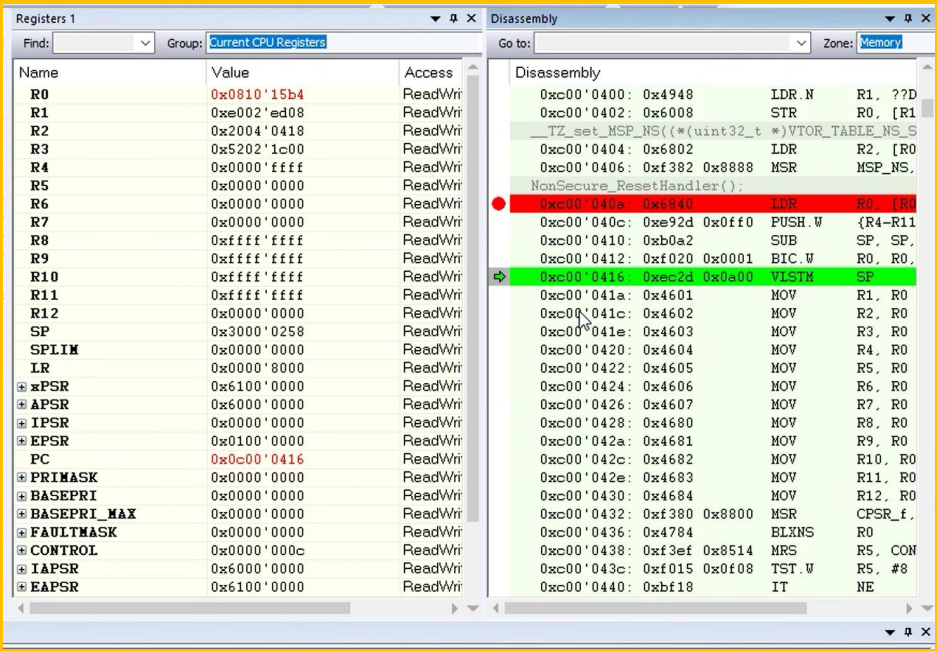937x651 pixels.
Task: Click Registers horizontal scroll left arrow
Action: pyautogui.click(x=22, y=609)
